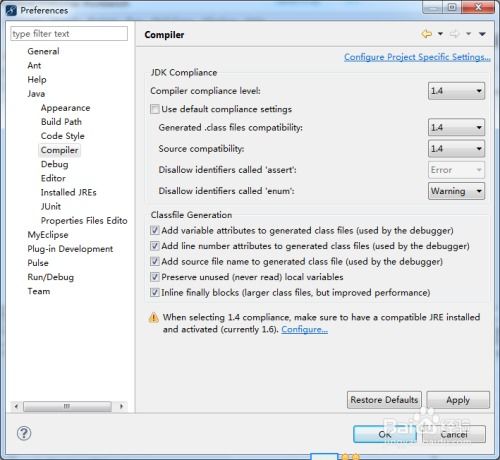
Task: Click the right scroll arrow in the tree
Action: tap(121, 406)
